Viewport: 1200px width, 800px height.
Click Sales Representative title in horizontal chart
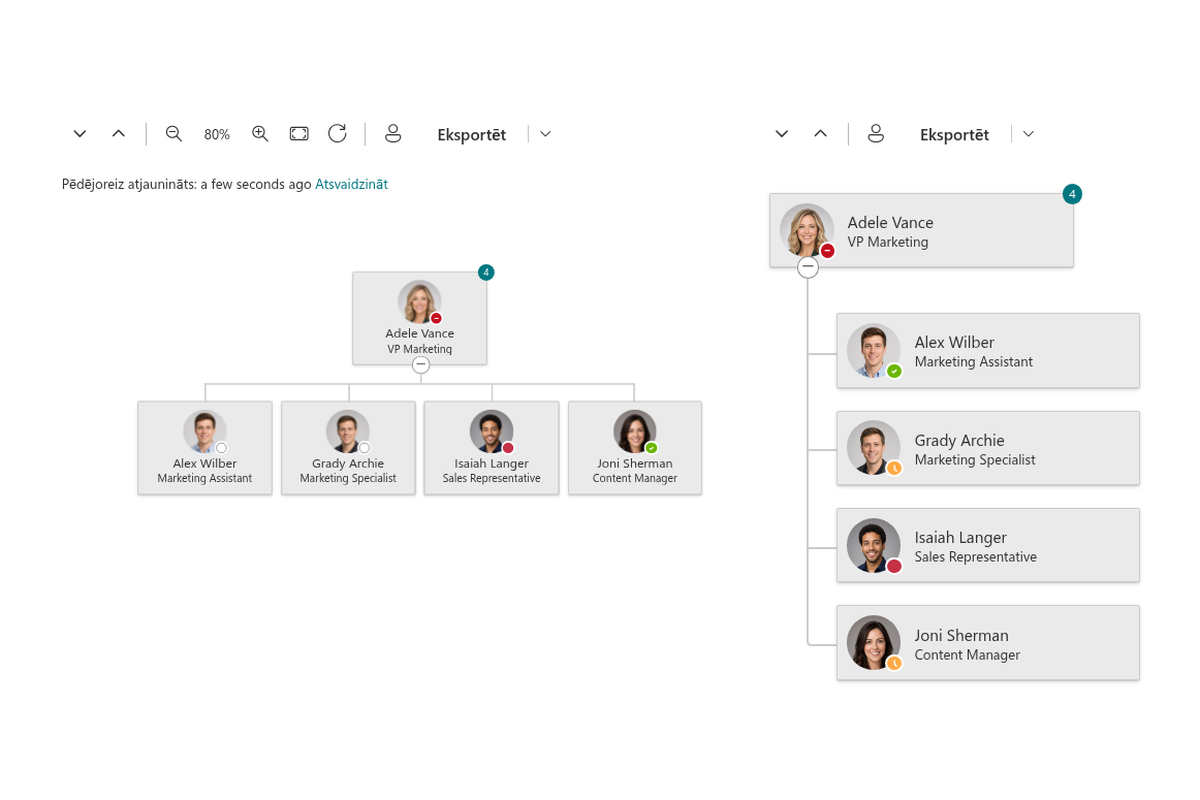(x=492, y=478)
